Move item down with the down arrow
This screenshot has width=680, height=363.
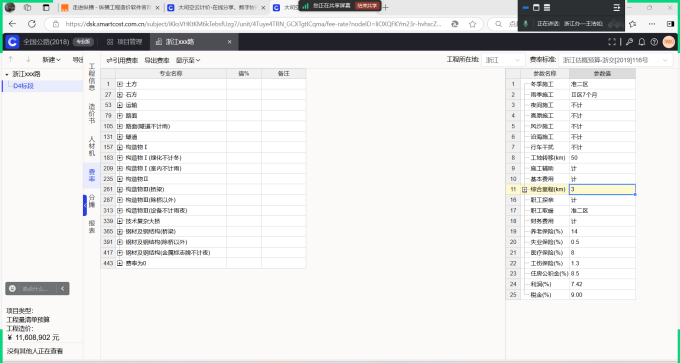[28, 59]
